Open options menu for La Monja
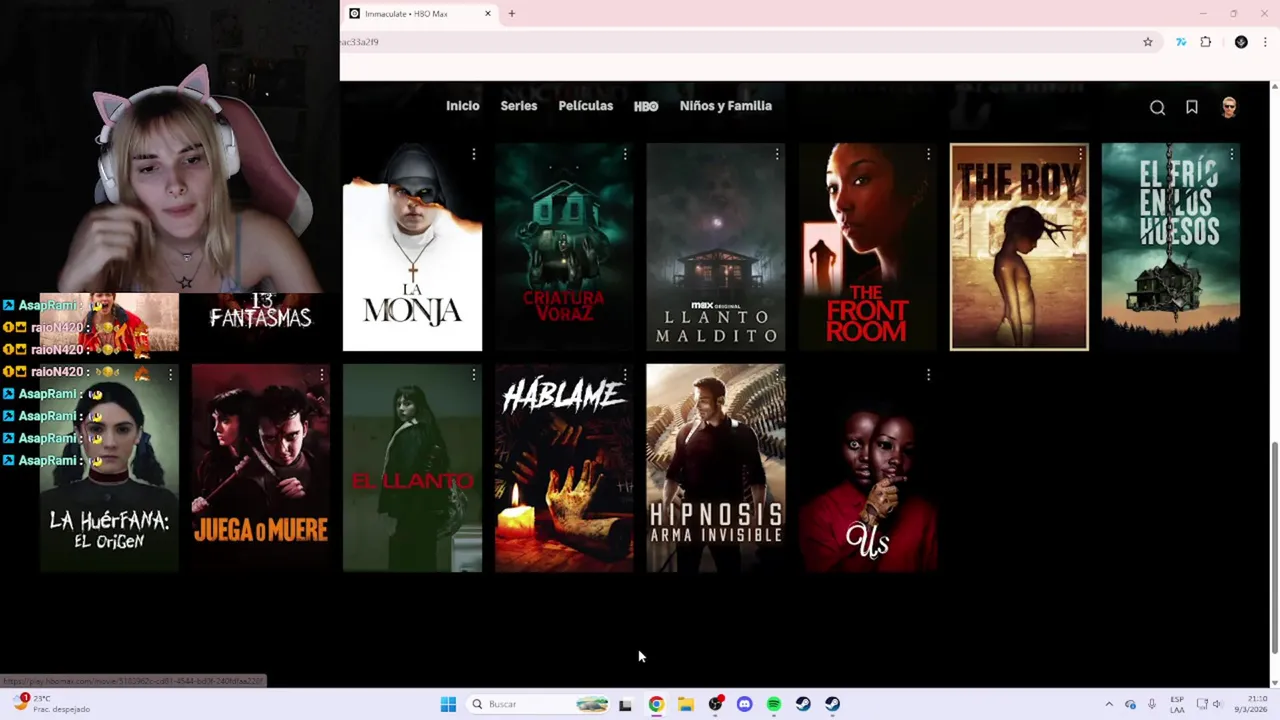This screenshot has height=720, width=1280. click(473, 154)
